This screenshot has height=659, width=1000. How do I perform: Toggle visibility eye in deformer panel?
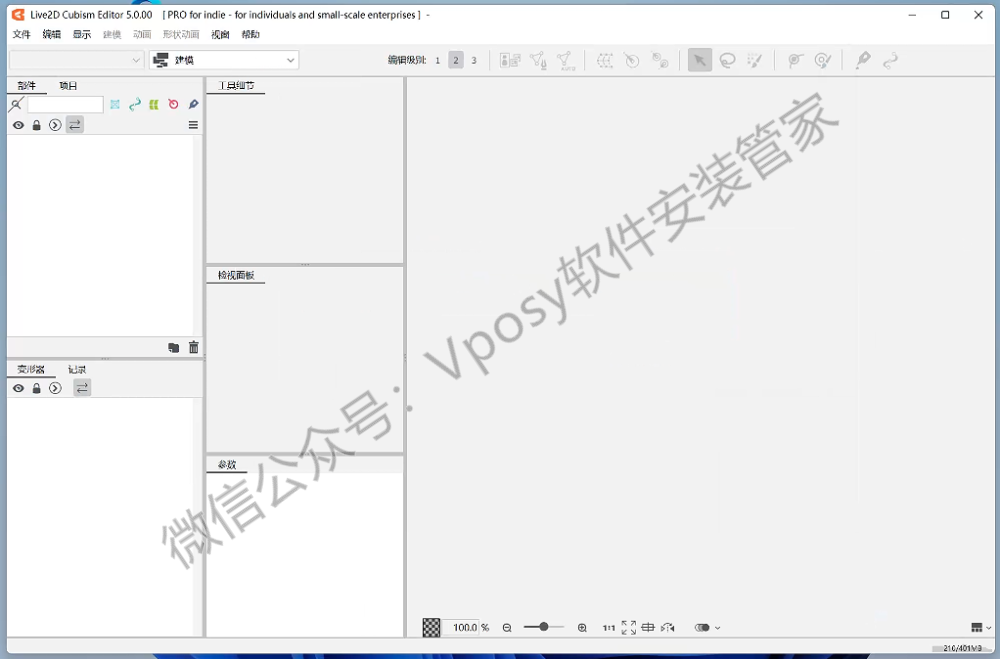point(18,388)
